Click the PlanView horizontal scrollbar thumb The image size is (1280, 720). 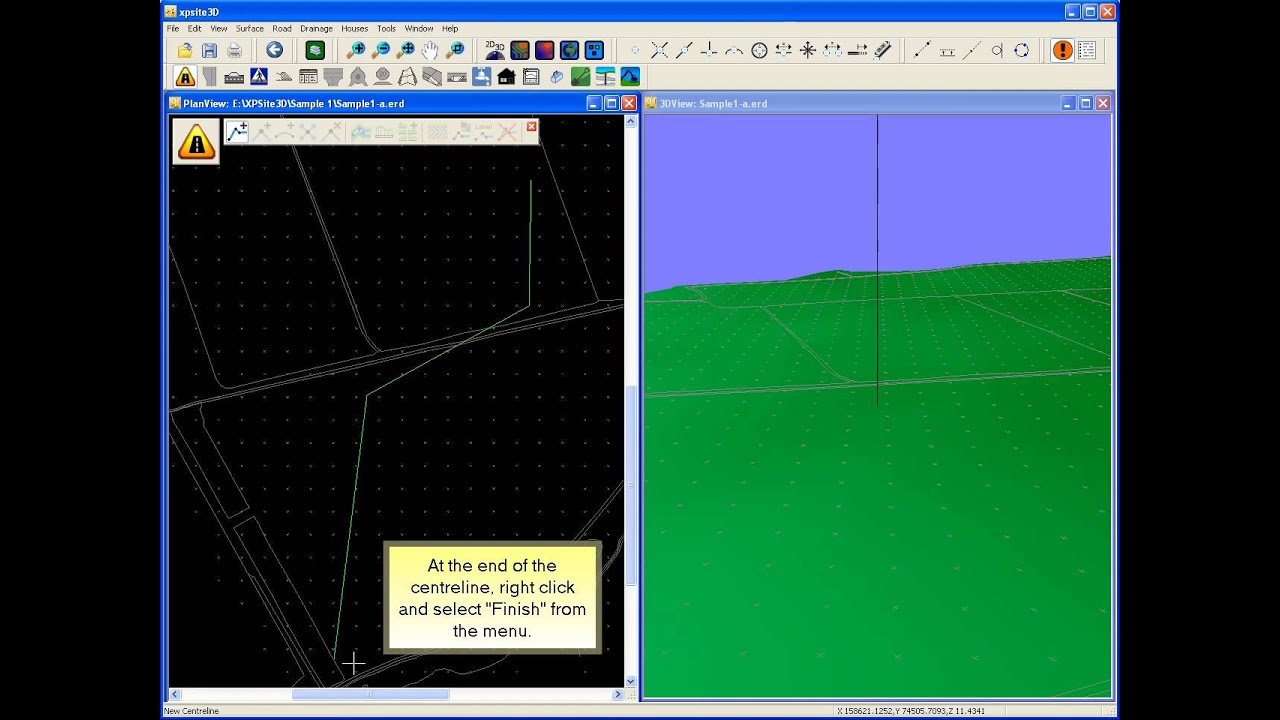click(x=370, y=694)
